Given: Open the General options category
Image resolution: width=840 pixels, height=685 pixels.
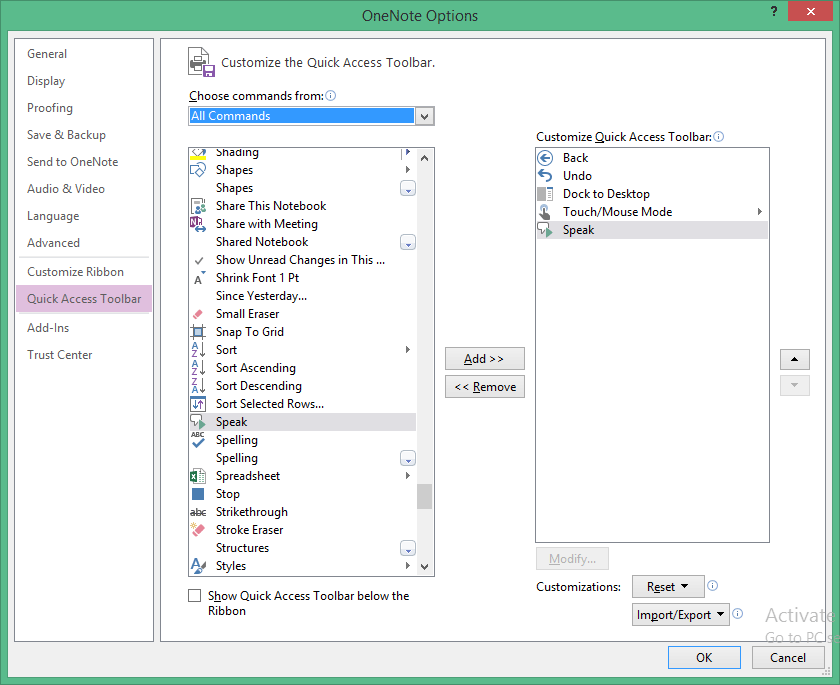Looking at the screenshot, I should (x=47, y=54).
